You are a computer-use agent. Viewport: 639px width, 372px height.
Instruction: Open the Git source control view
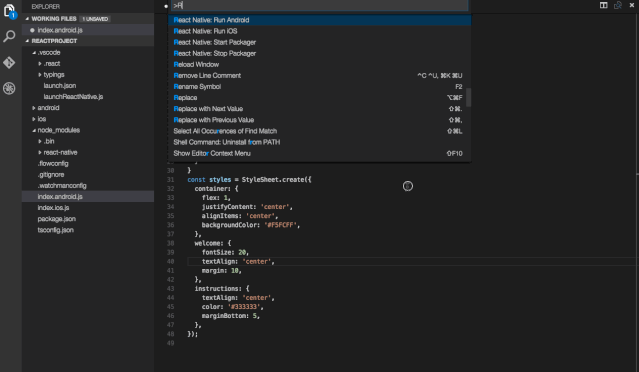(9, 62)
